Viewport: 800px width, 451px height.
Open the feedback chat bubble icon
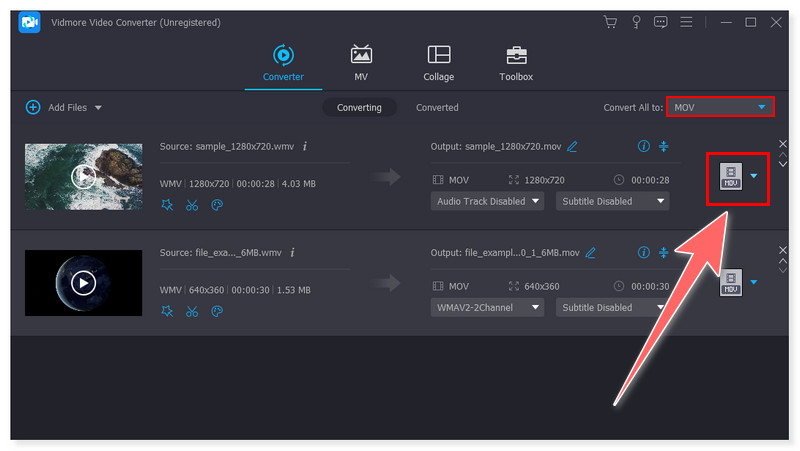pyautogui.click(x=660, y=22)
